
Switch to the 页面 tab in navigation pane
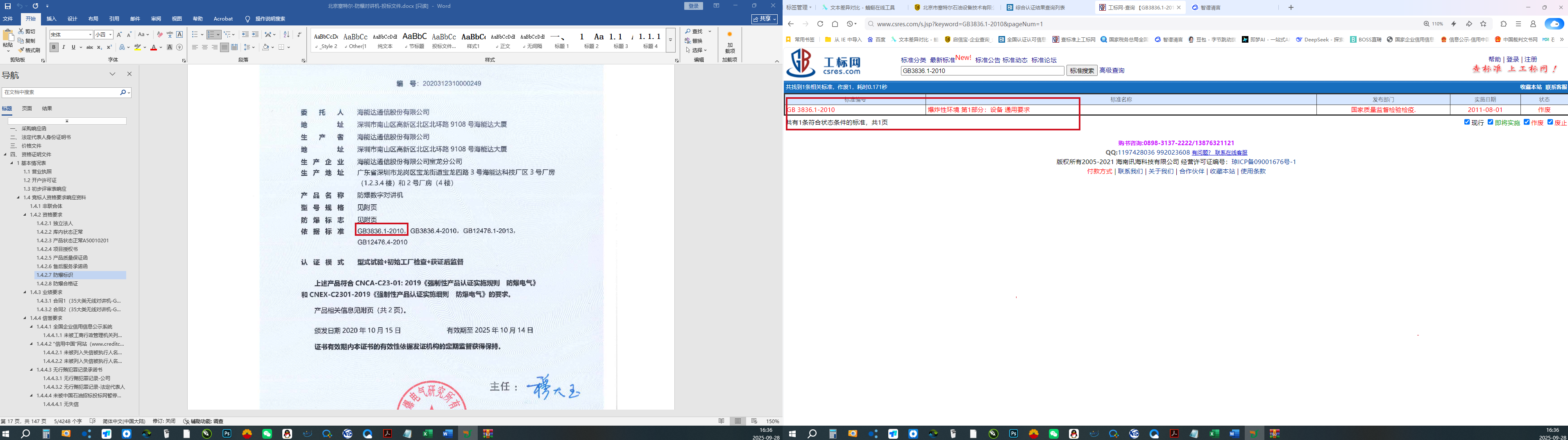pos(27,109)
